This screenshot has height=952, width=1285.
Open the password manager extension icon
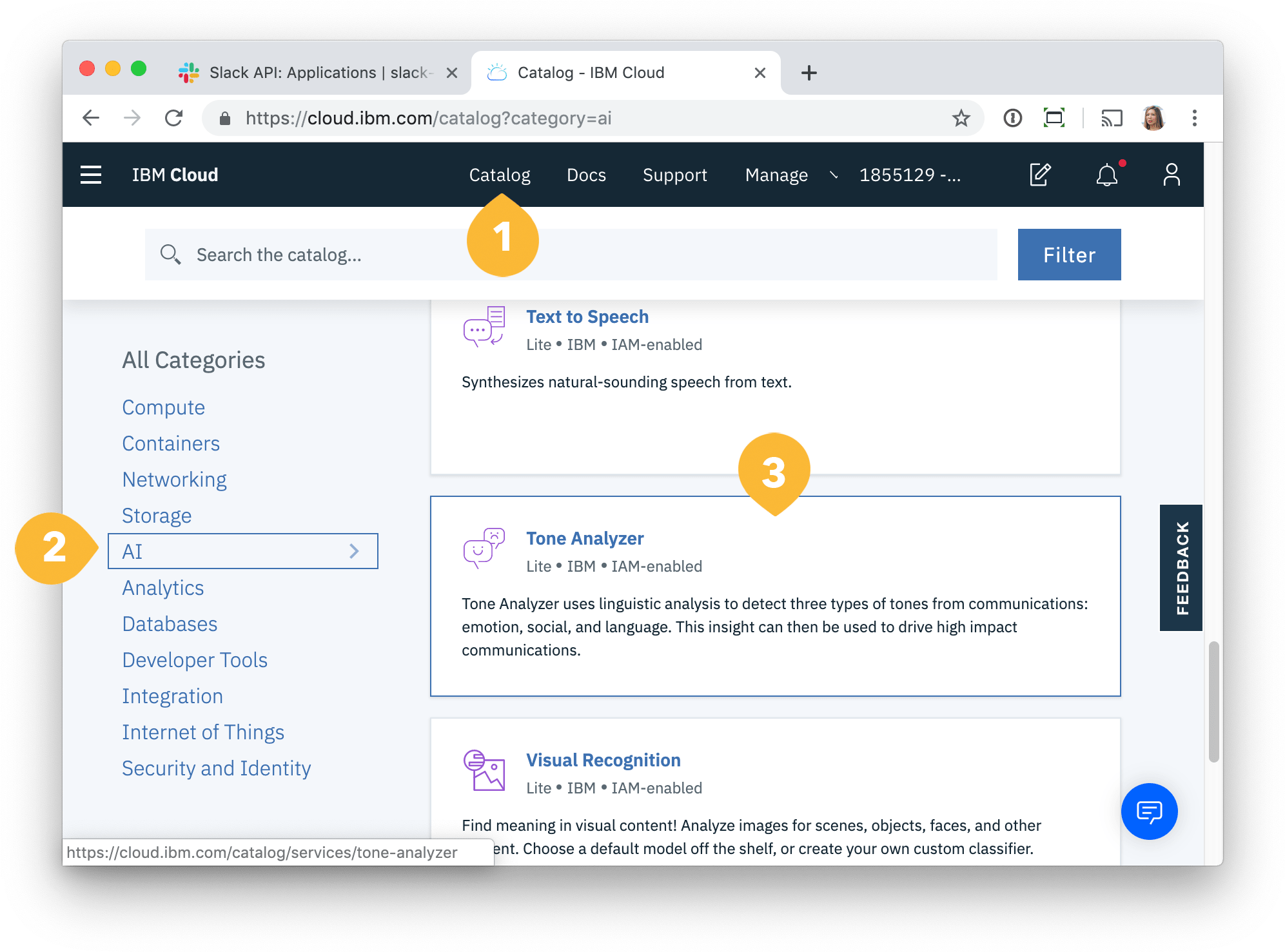point(1012,118)
